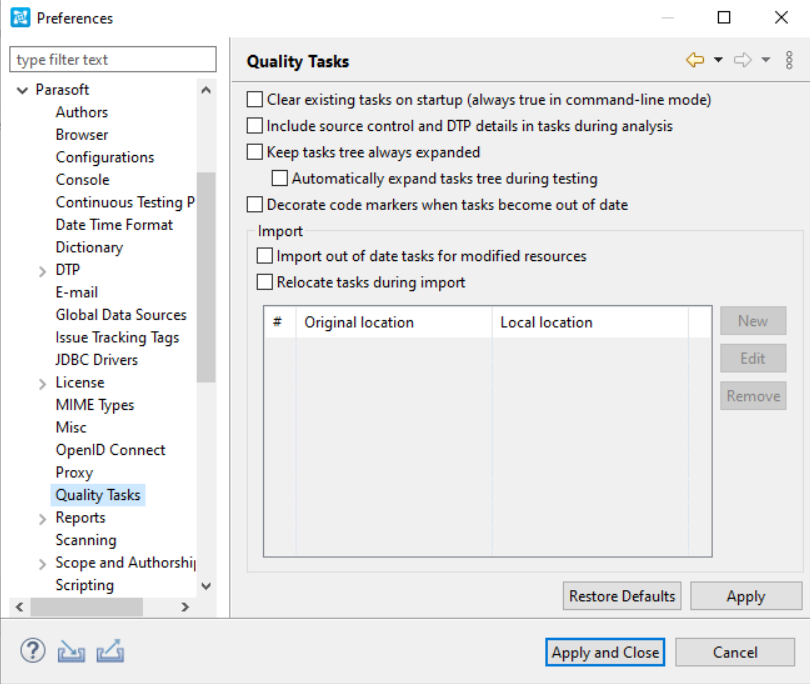
Task: Go back with the yellow arrow
Action: [695, 60]
